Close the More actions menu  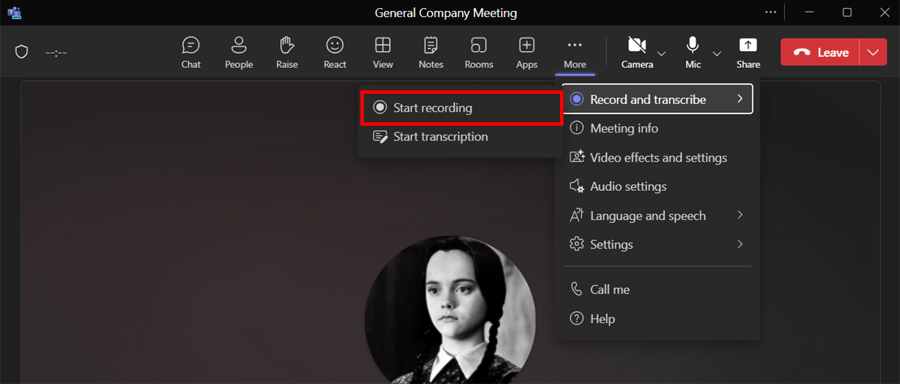[x=575, y=52]
